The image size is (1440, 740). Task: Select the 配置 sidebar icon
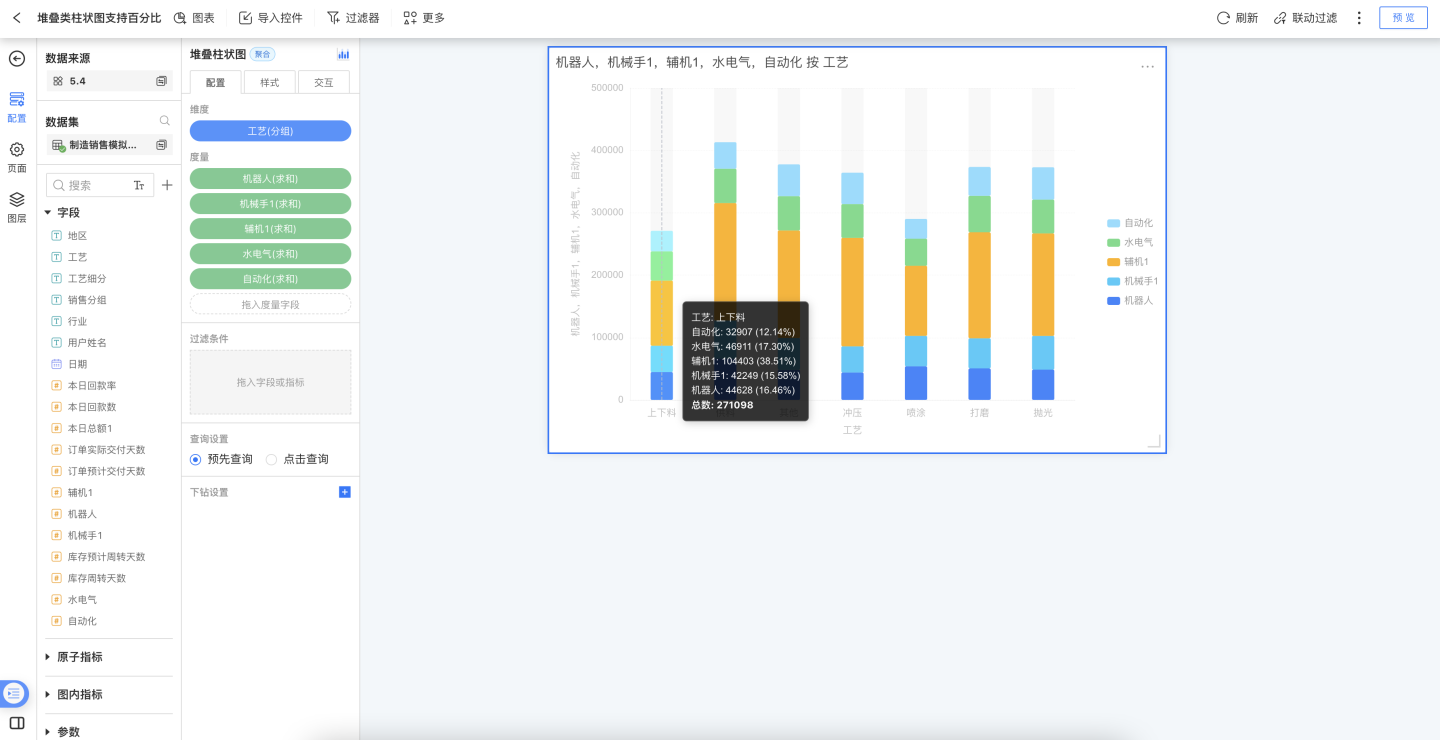[17, 106]
